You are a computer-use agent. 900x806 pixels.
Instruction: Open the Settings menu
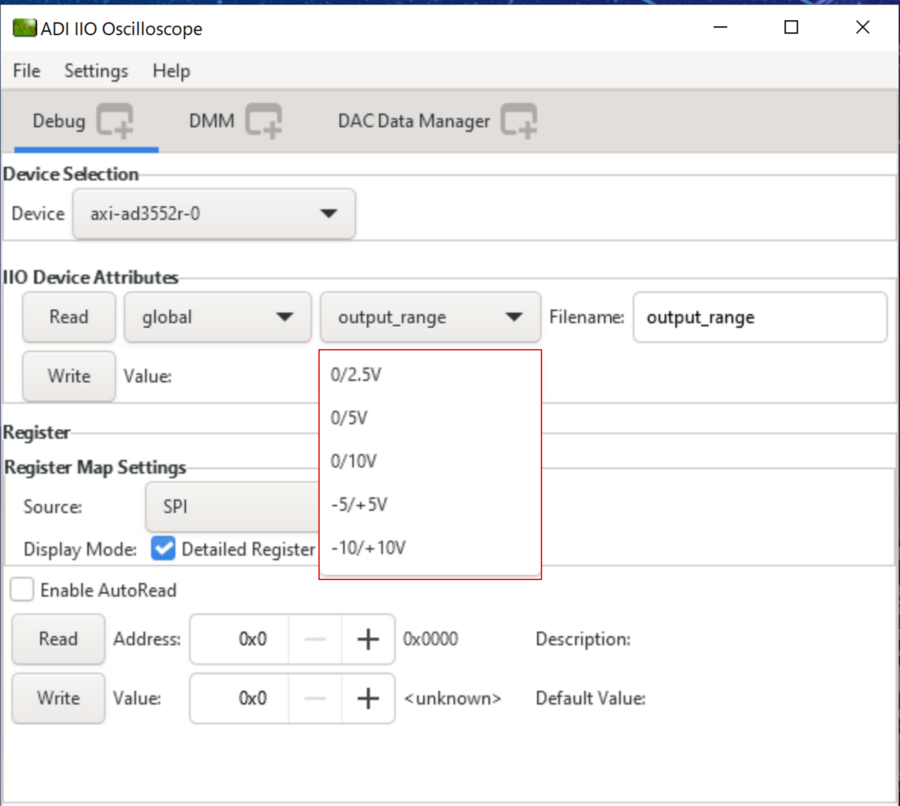pyautogui.click(x=95, y=71)
